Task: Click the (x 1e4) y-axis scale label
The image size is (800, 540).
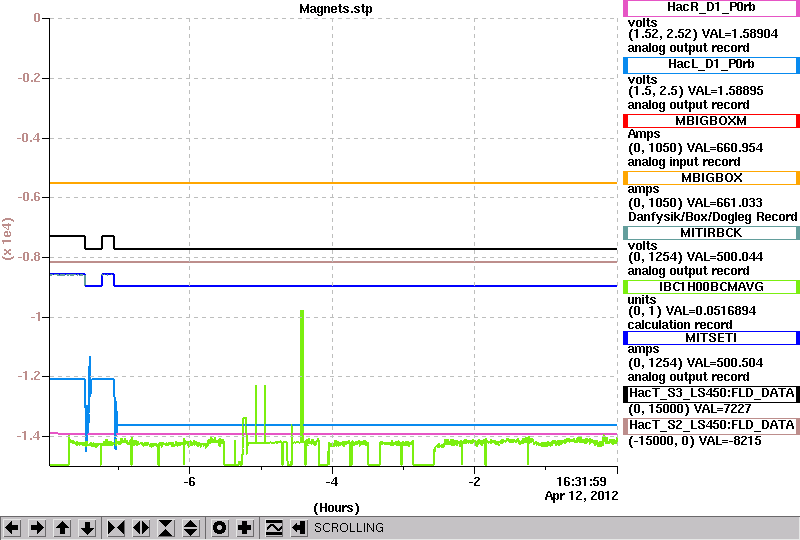Action: (x=8, y=239)
